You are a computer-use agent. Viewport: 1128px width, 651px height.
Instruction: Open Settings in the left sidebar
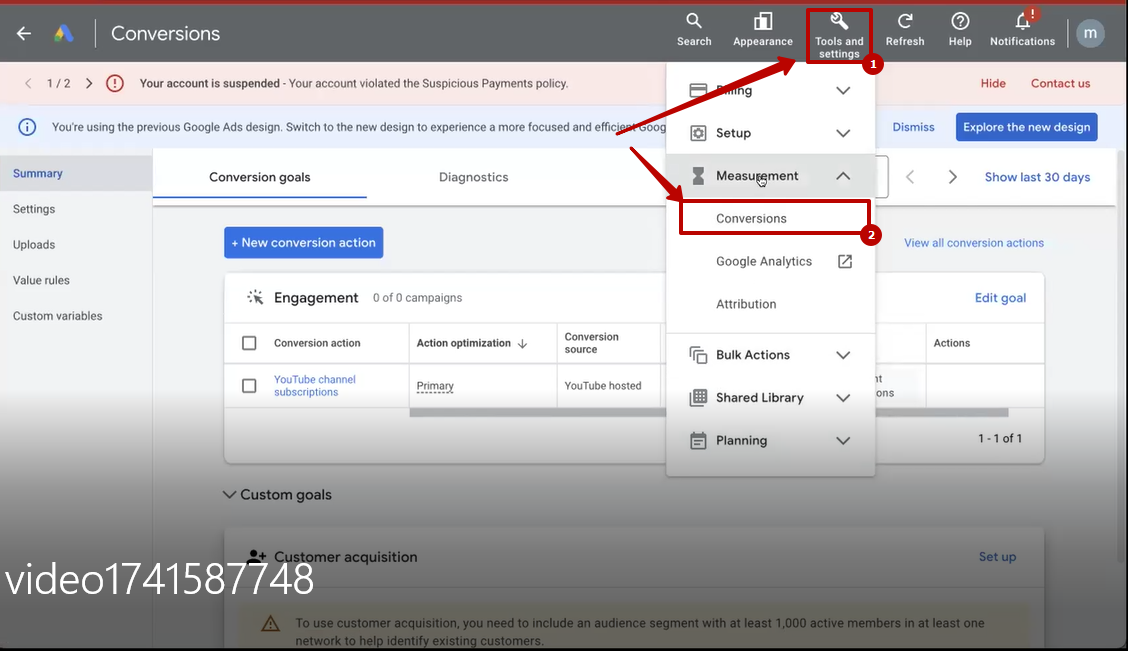tap(34, 209)
